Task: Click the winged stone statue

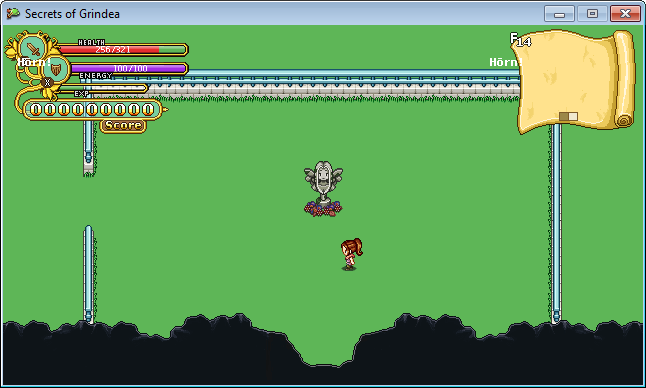Action: coord(323,182)
